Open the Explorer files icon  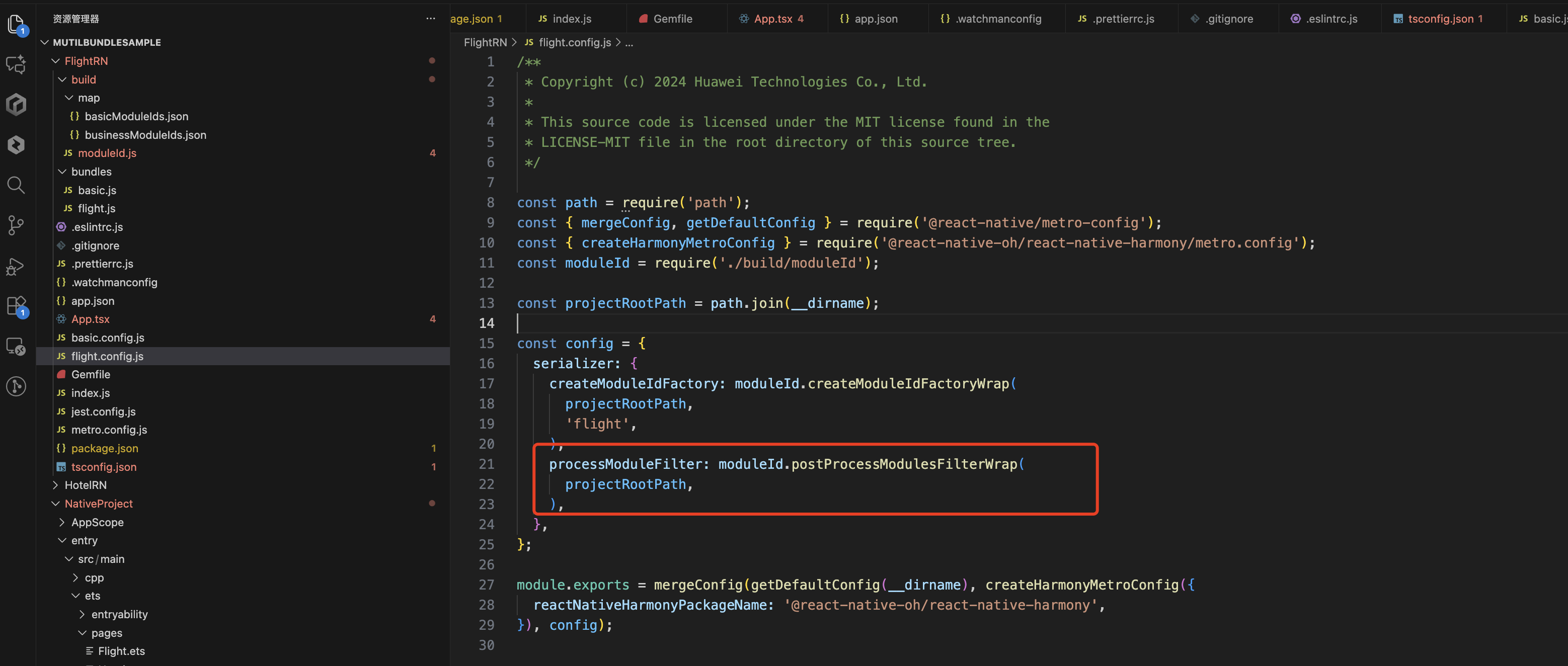click(x=17, y=24)
